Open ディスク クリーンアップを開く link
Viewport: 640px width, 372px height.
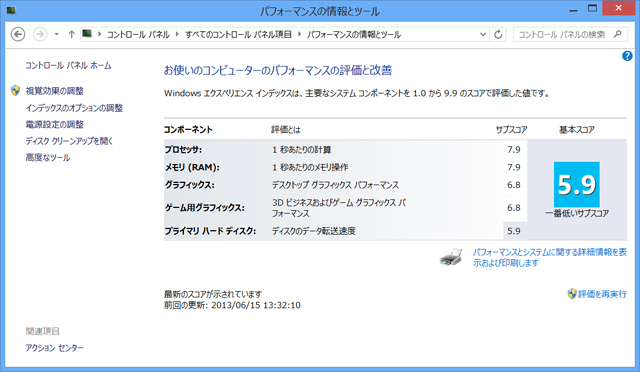coord(69,141)
